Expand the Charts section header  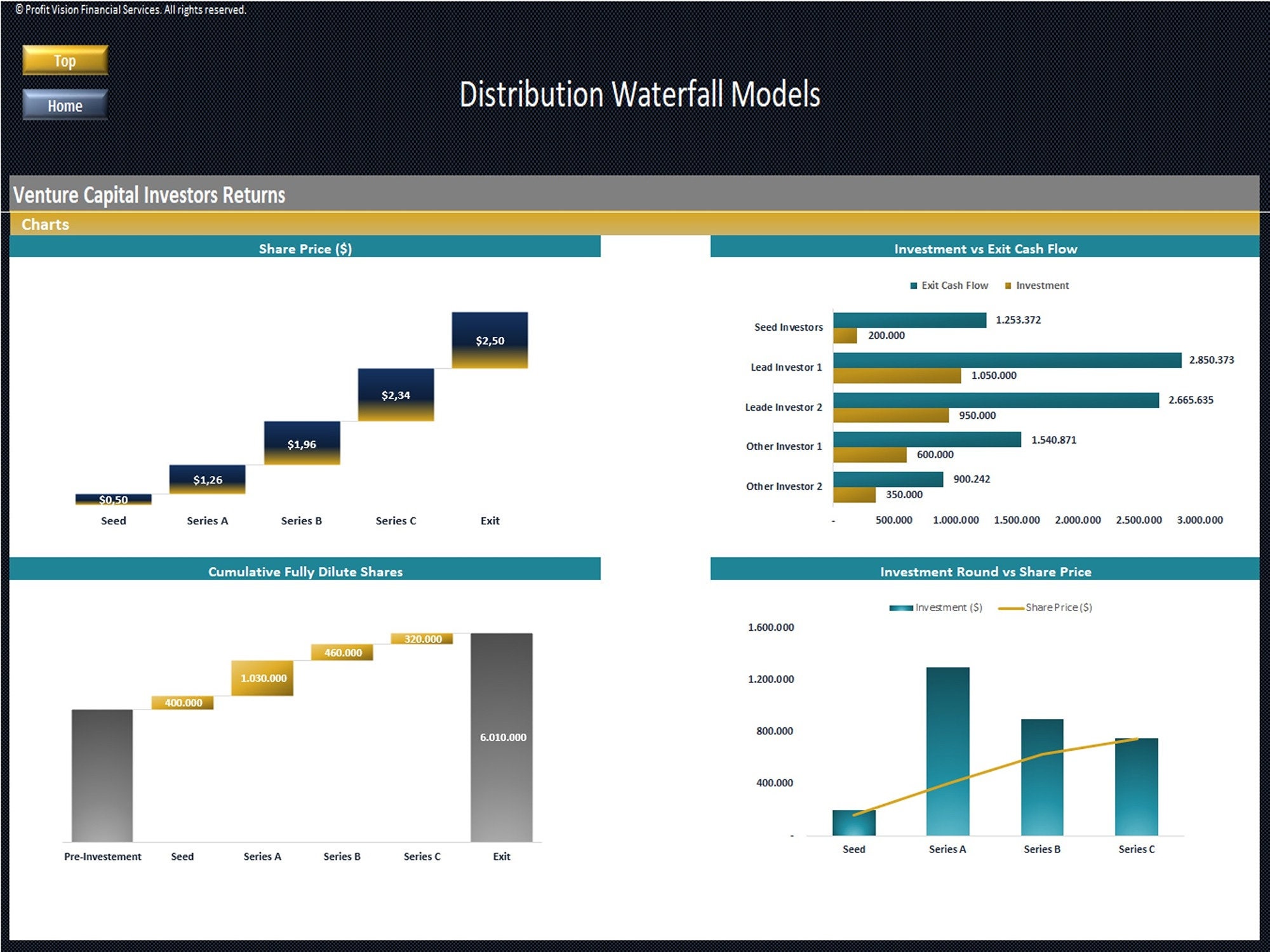click(x=44, y=224)
